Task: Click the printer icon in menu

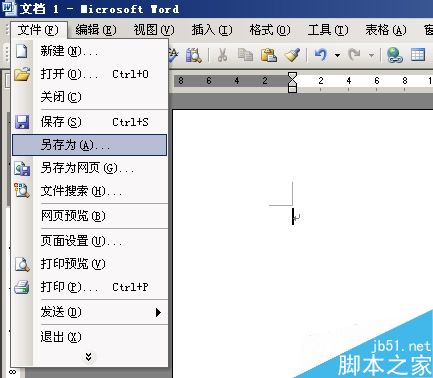Action: tap(22, 287)
